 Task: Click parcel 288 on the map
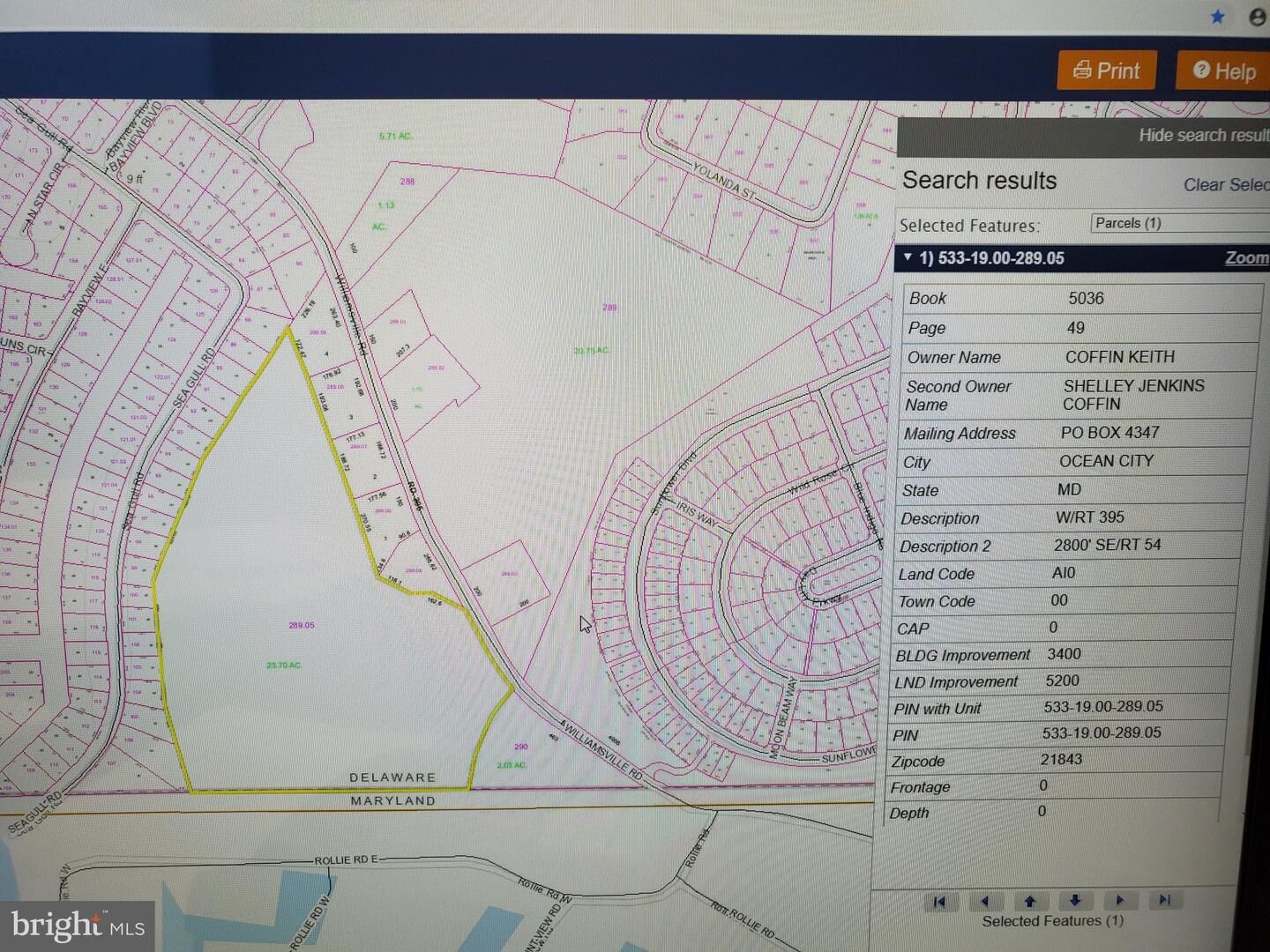click(x=407, y=182)
